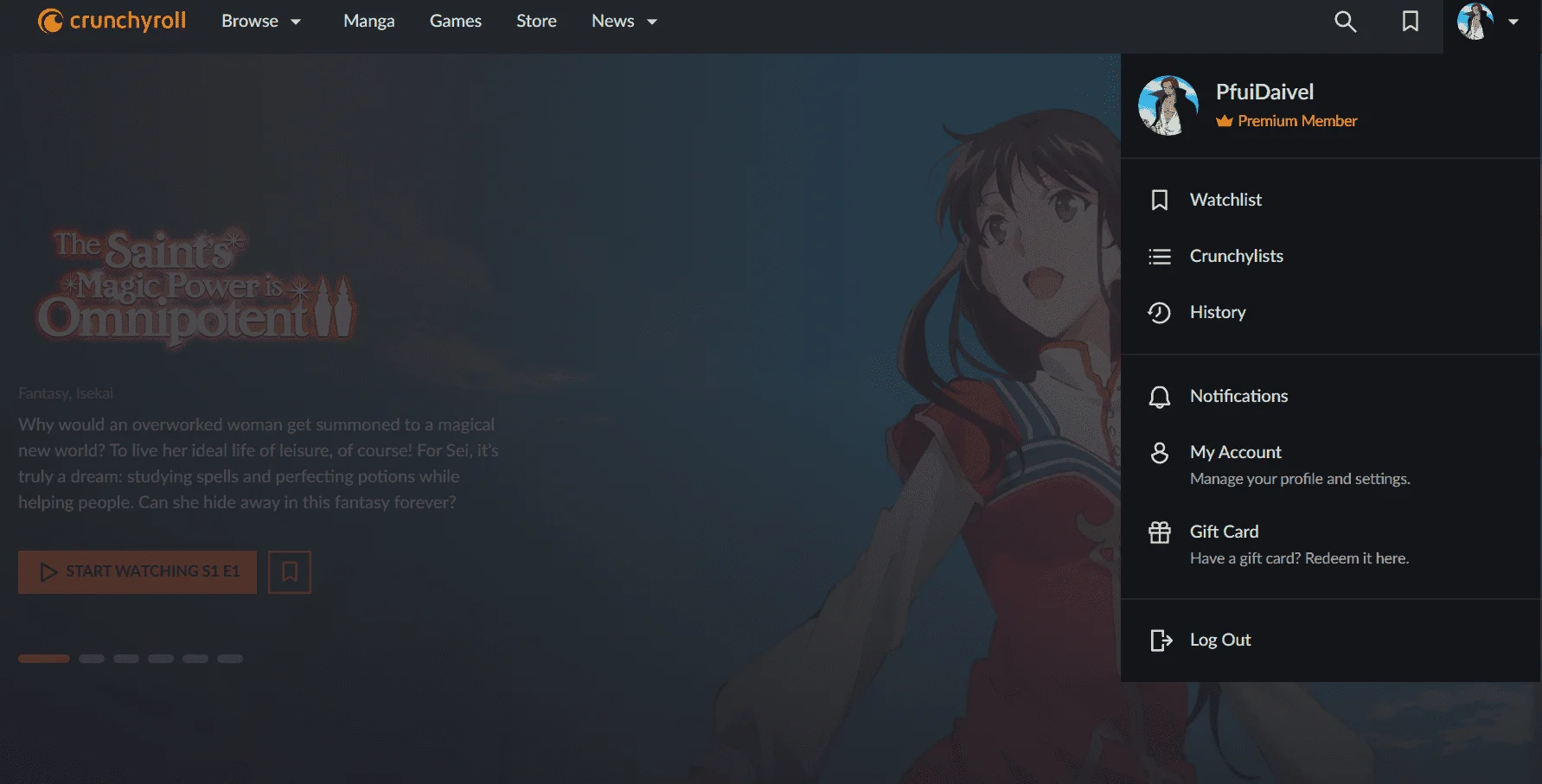Image resolution: width=1542 pixels, height=784 pixels.
Task: Click the Gift Card present icon
Action: [x=1160, y=532]
